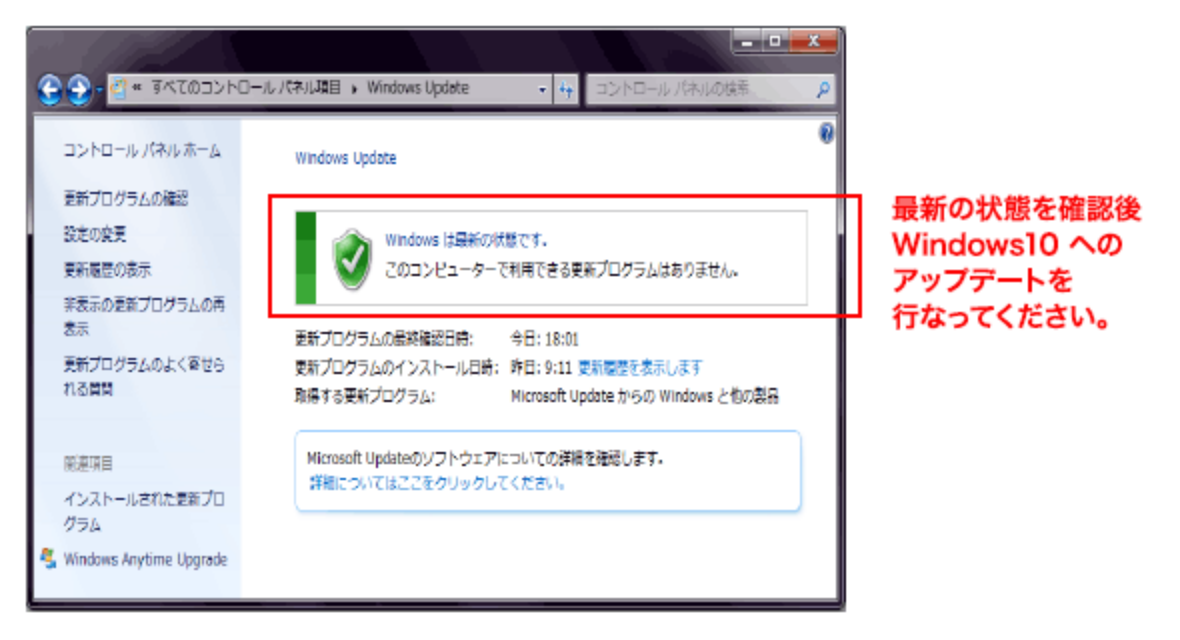
Task: Open コントロール パネル ホーム link
Action: 142,151
